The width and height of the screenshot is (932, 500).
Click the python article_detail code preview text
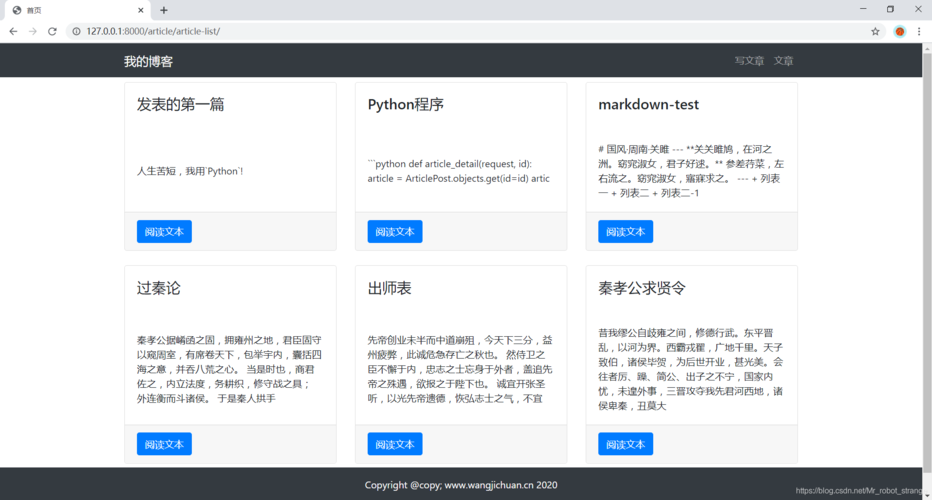pos(459,171)
